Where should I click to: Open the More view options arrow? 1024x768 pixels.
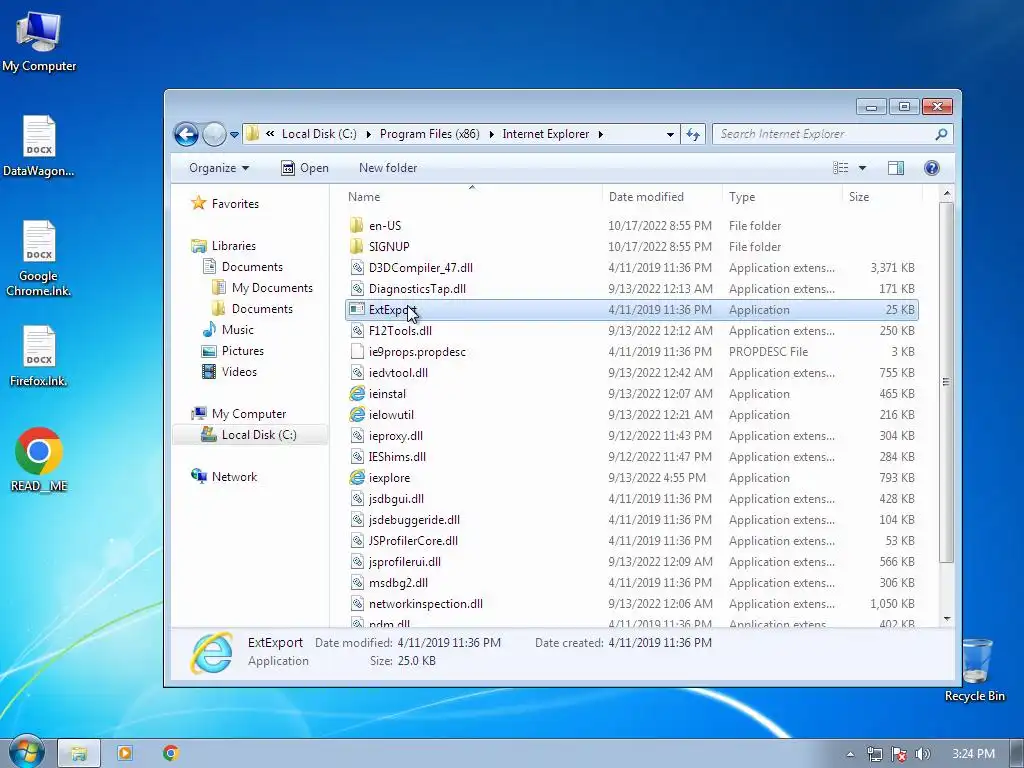pos(862,168)
